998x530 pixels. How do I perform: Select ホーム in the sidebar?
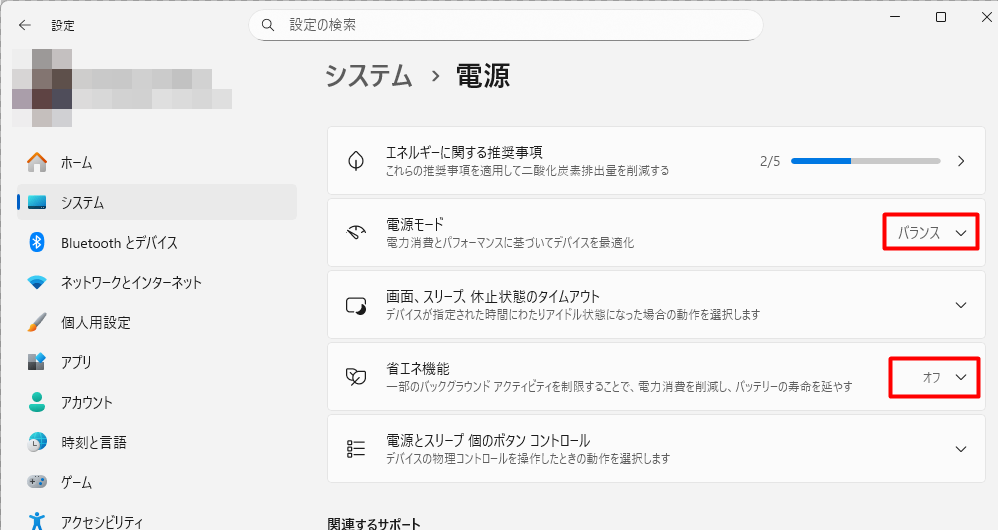coord(157,162)
